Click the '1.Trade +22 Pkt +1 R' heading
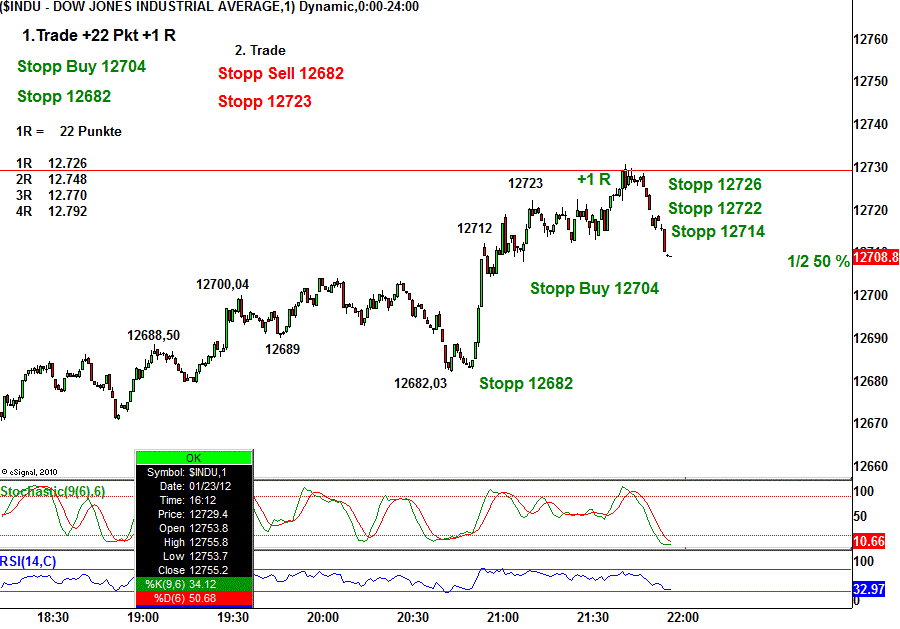The image size is (900, 629). tap(99, 36)
